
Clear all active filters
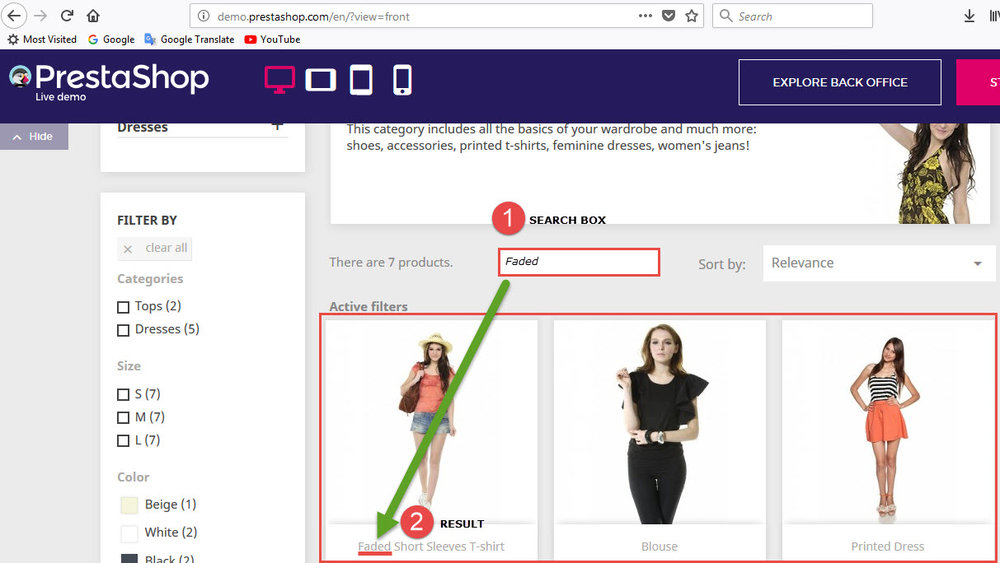pos(154,248)
